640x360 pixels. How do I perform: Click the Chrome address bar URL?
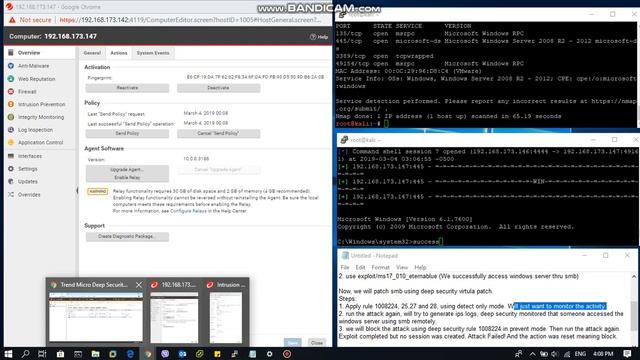click(x=190, y=20)
